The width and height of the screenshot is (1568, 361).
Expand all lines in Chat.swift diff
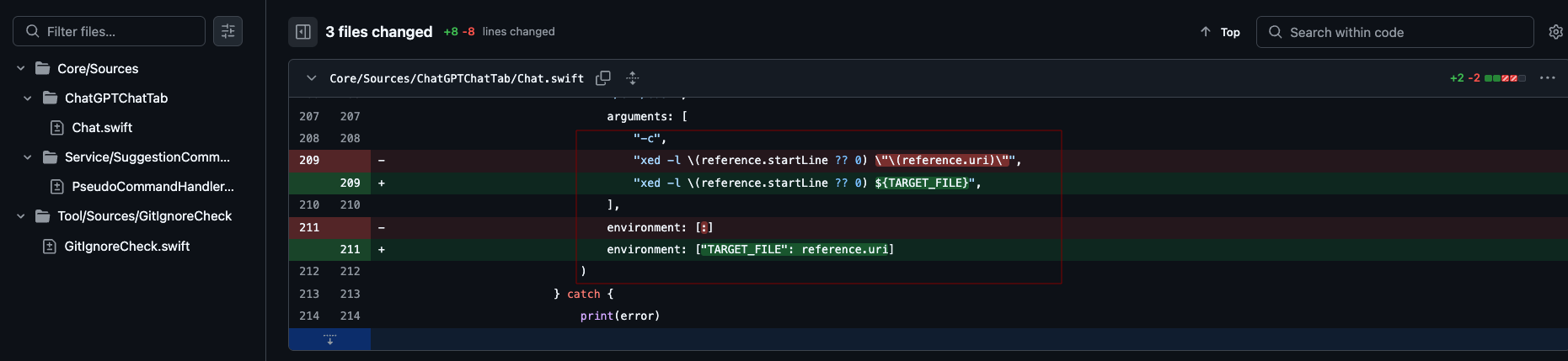(633, 78)
